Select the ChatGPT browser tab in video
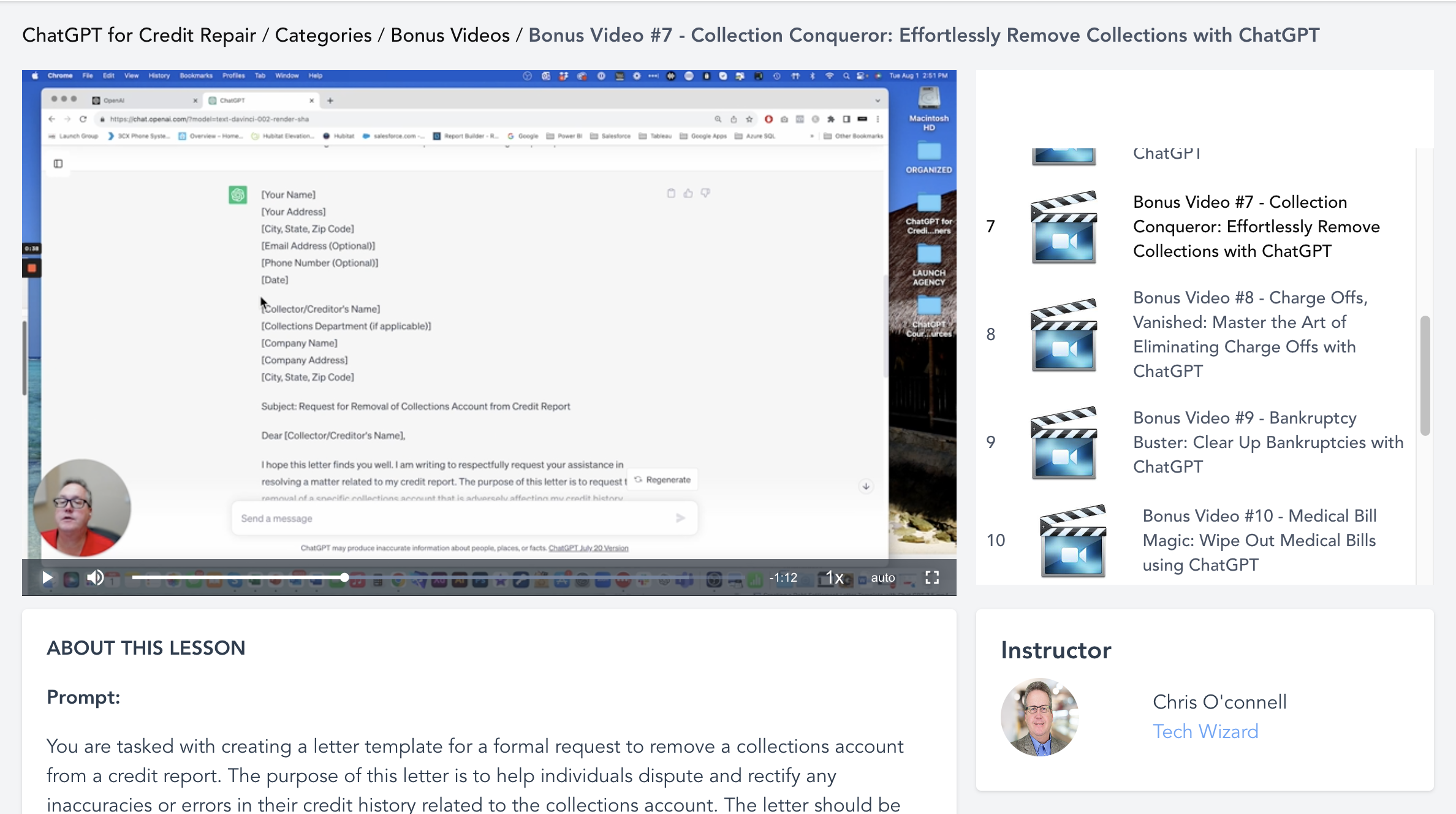Image resolution: width=1456 pixels, height=814 pixels. (261, 100)
